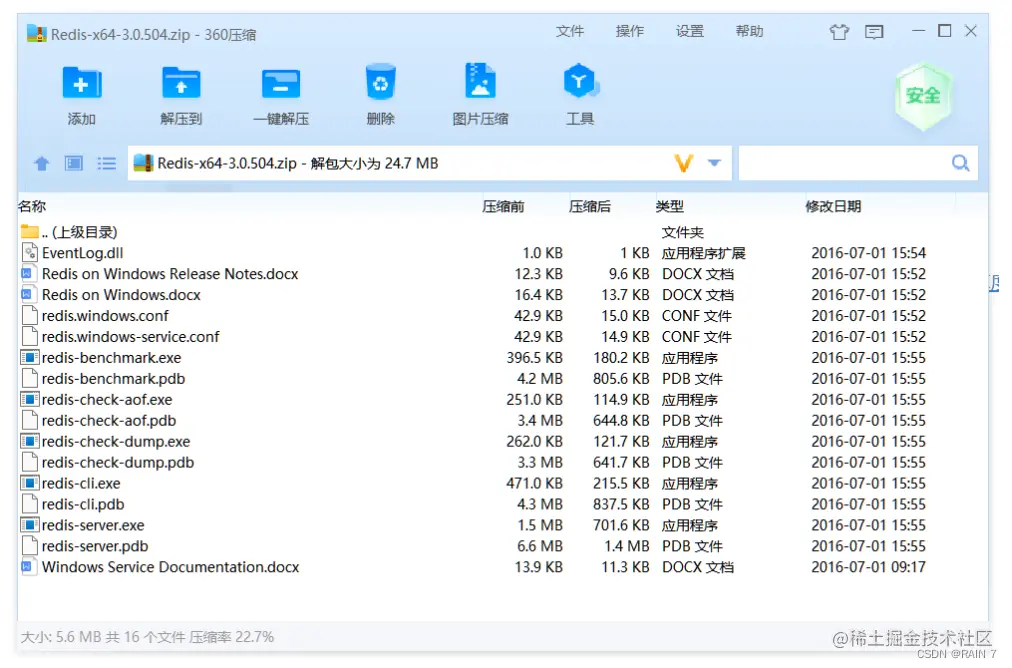This screenshot has height=668, width=1012.
Task: Select the ..(上级目录) row
Action: pyautogui.click(x=79, y=232)
